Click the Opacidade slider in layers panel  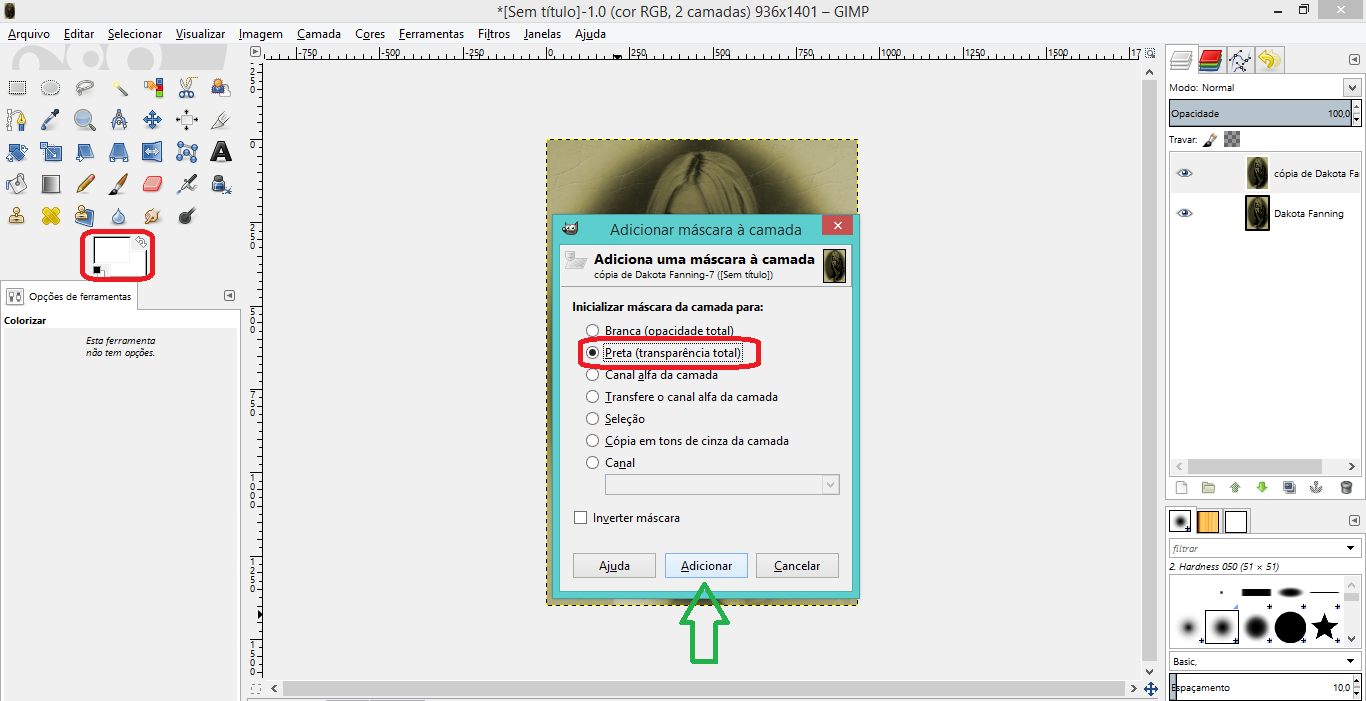[1260, 114]
